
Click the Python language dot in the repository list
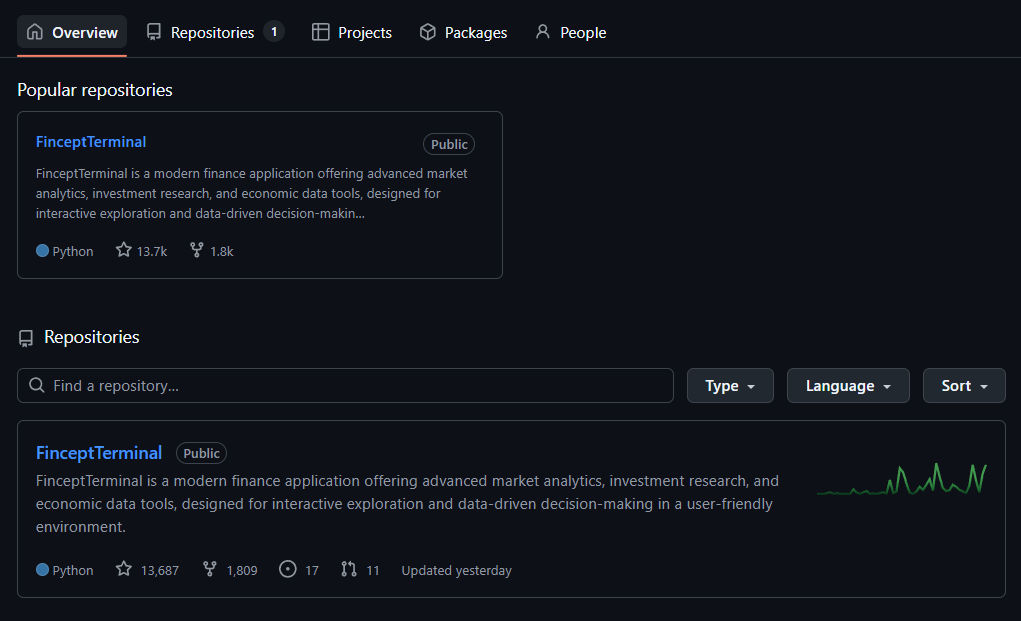pos(42,570)
